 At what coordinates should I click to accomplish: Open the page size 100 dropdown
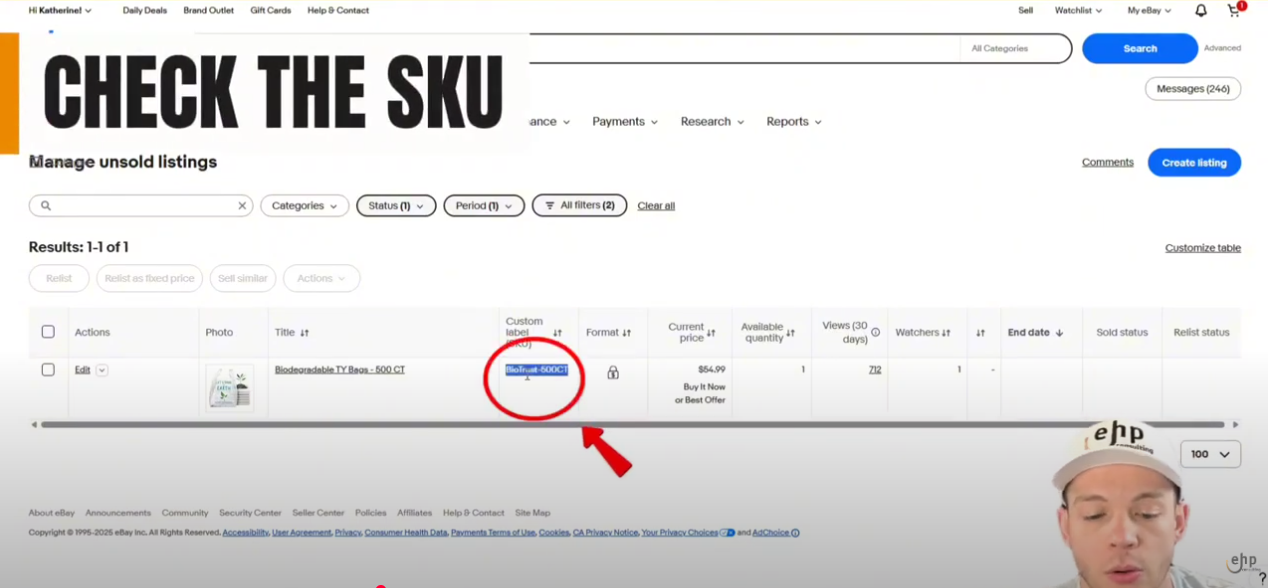pos(1210,454)
